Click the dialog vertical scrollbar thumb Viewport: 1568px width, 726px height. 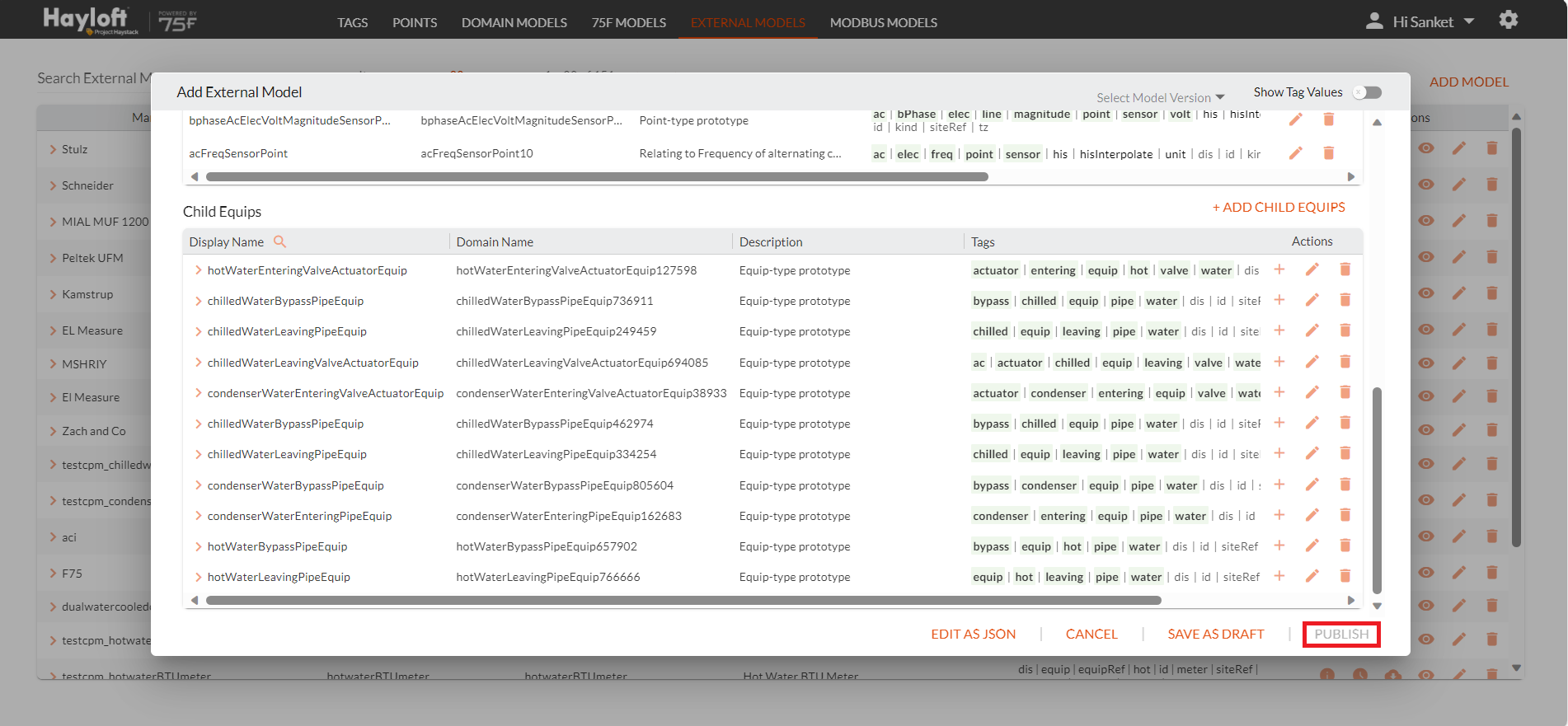(x=1377, y=489)
